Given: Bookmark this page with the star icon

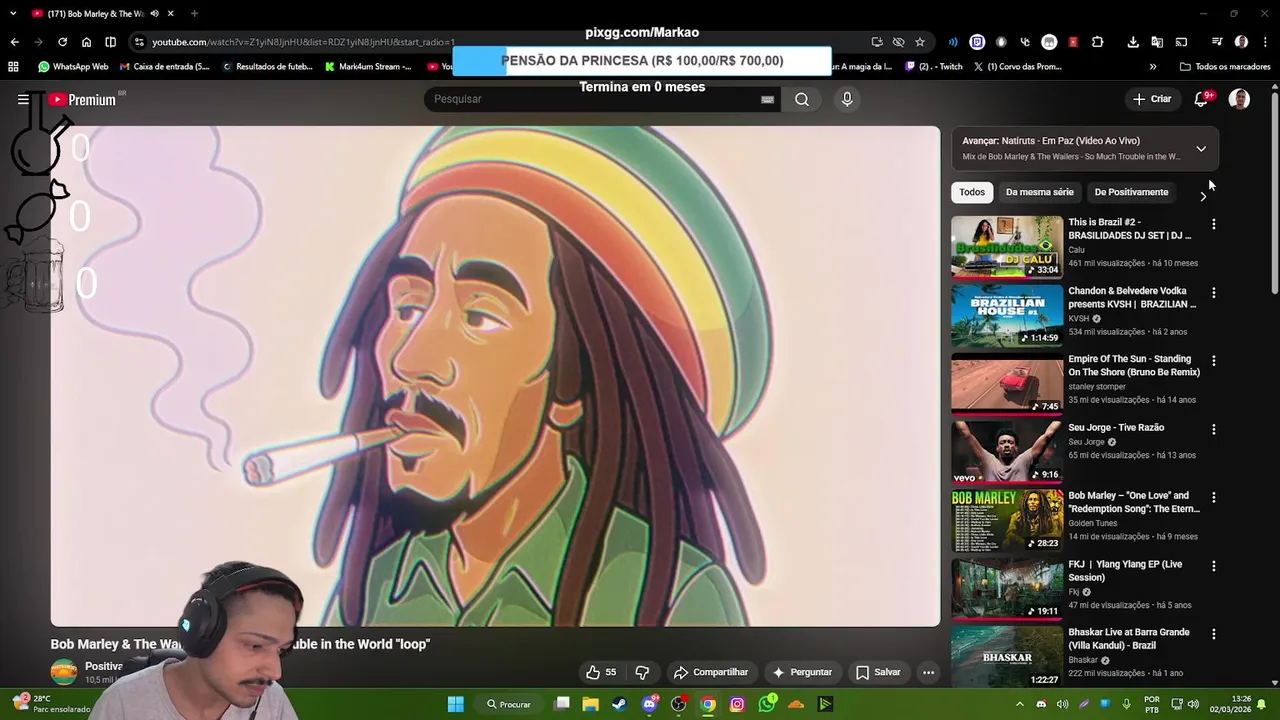Looking at the screenshot, I should [x=920, y=42].
